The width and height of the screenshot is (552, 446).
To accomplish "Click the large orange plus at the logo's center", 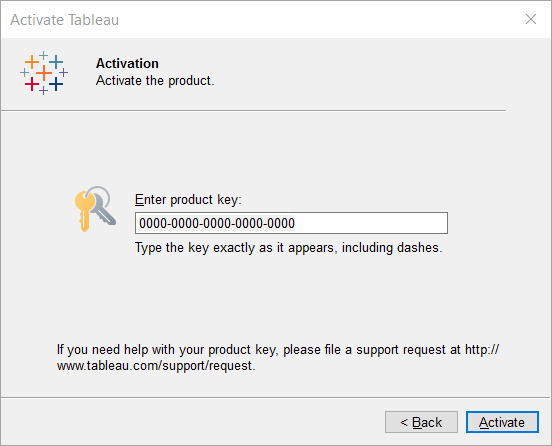I will pos(44,73).
